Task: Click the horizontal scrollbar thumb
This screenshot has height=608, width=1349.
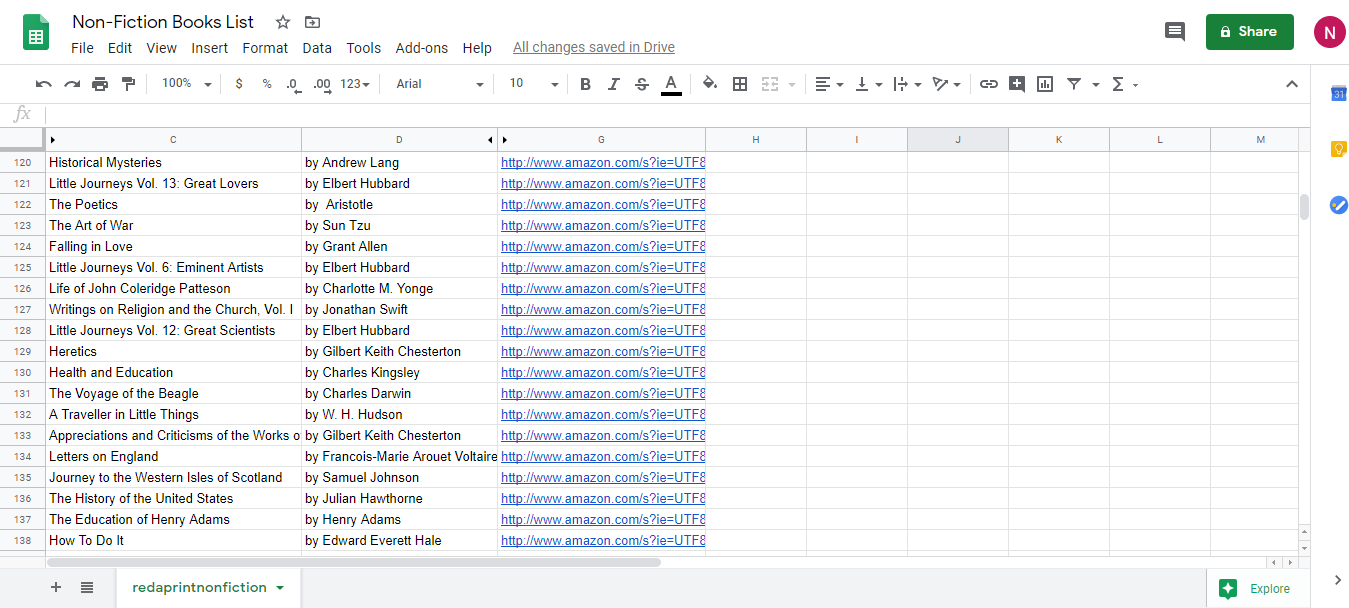Action: coord(354,562)
